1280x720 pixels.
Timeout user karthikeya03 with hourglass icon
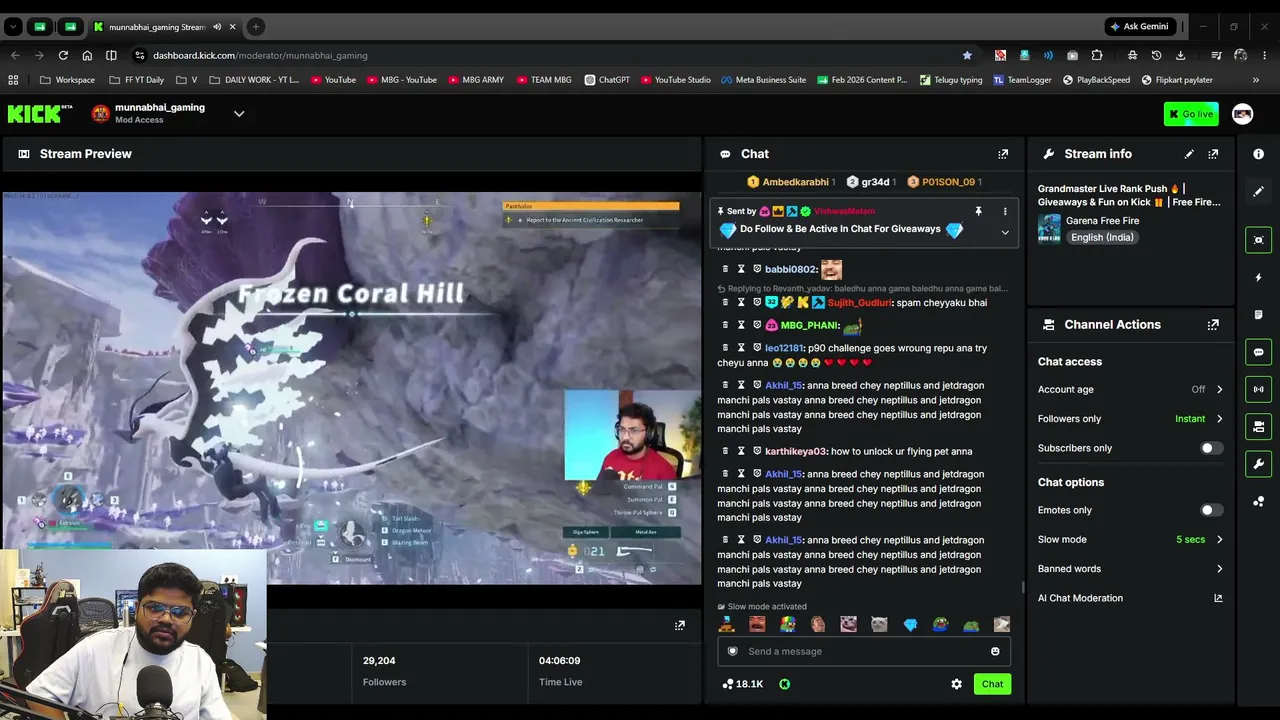click(741, 451)
